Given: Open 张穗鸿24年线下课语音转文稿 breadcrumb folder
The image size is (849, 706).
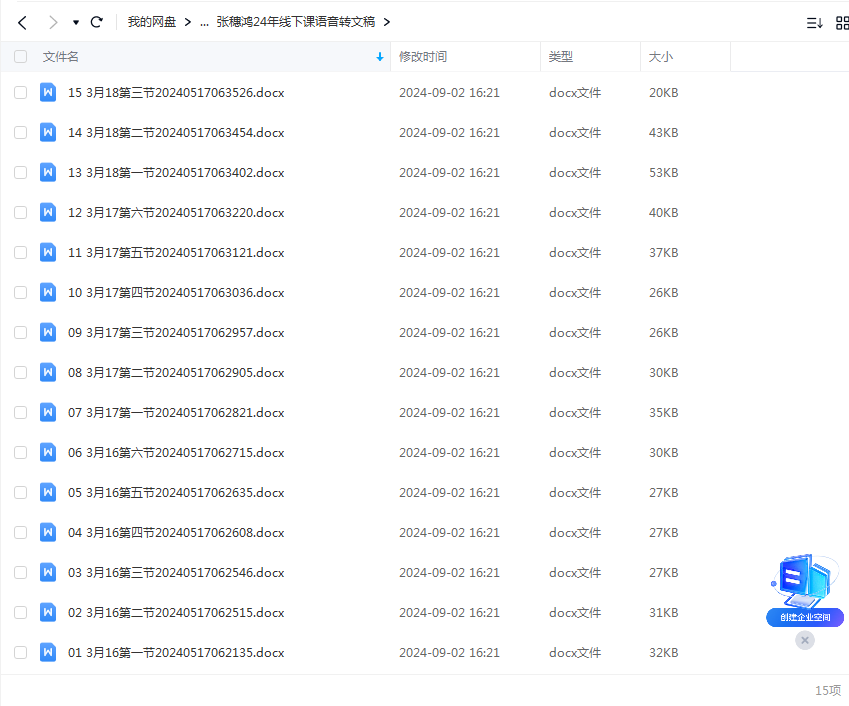Looking at the screenshot, I should pos(296,22).
